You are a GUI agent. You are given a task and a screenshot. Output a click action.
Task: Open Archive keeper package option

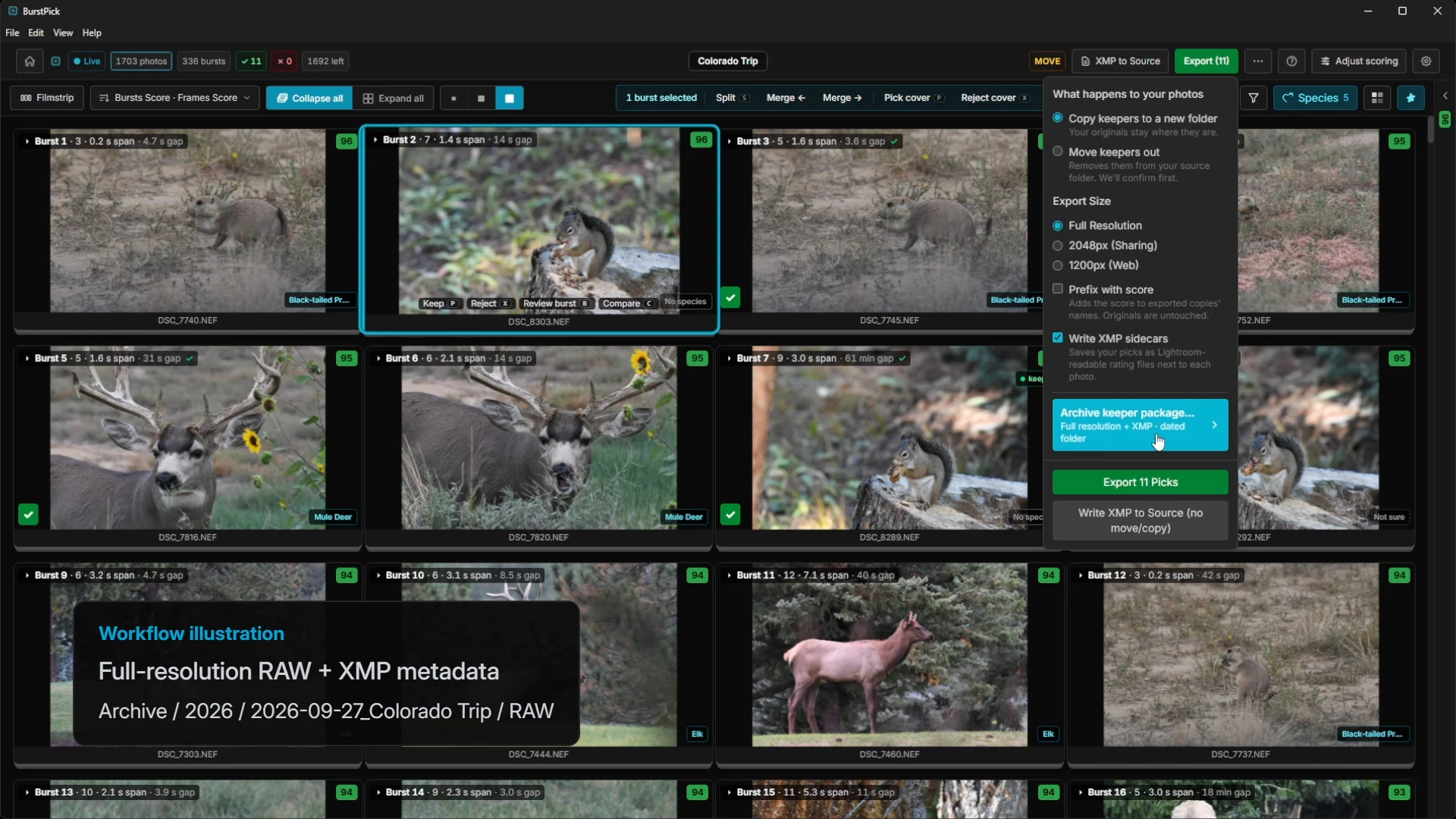click(x=1140, y=425)
